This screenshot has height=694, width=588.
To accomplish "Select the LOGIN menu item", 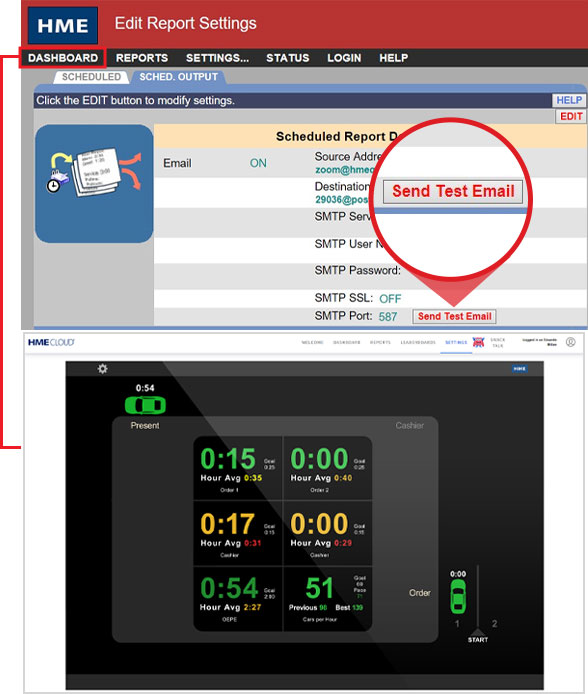I will (x=344, y=58).
